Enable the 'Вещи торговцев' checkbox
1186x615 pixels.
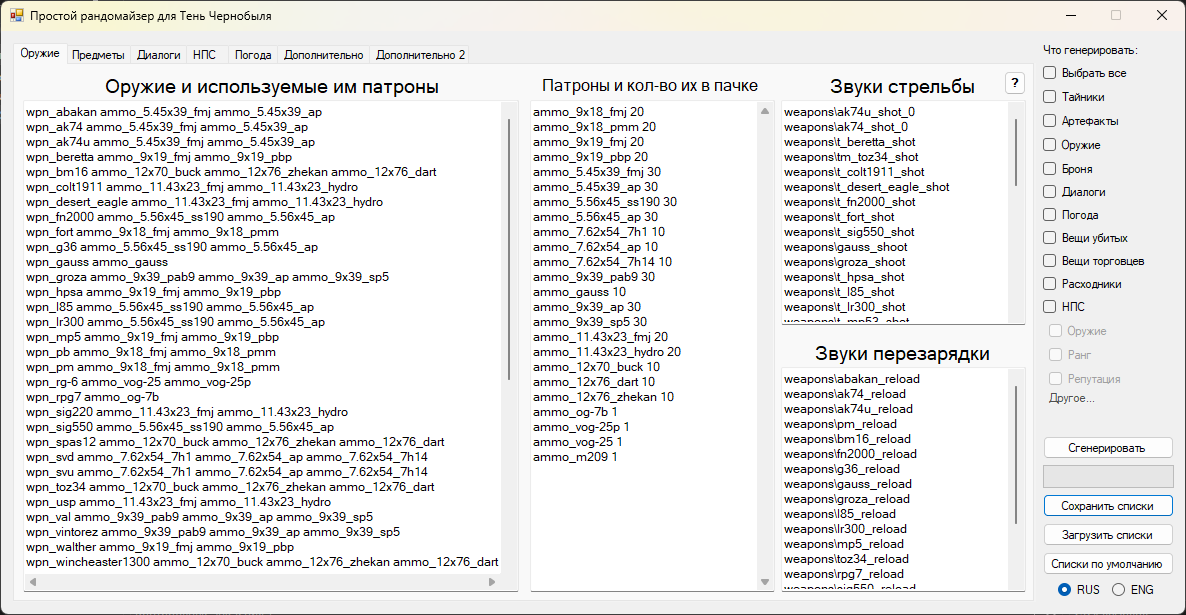pos(1049,261)
